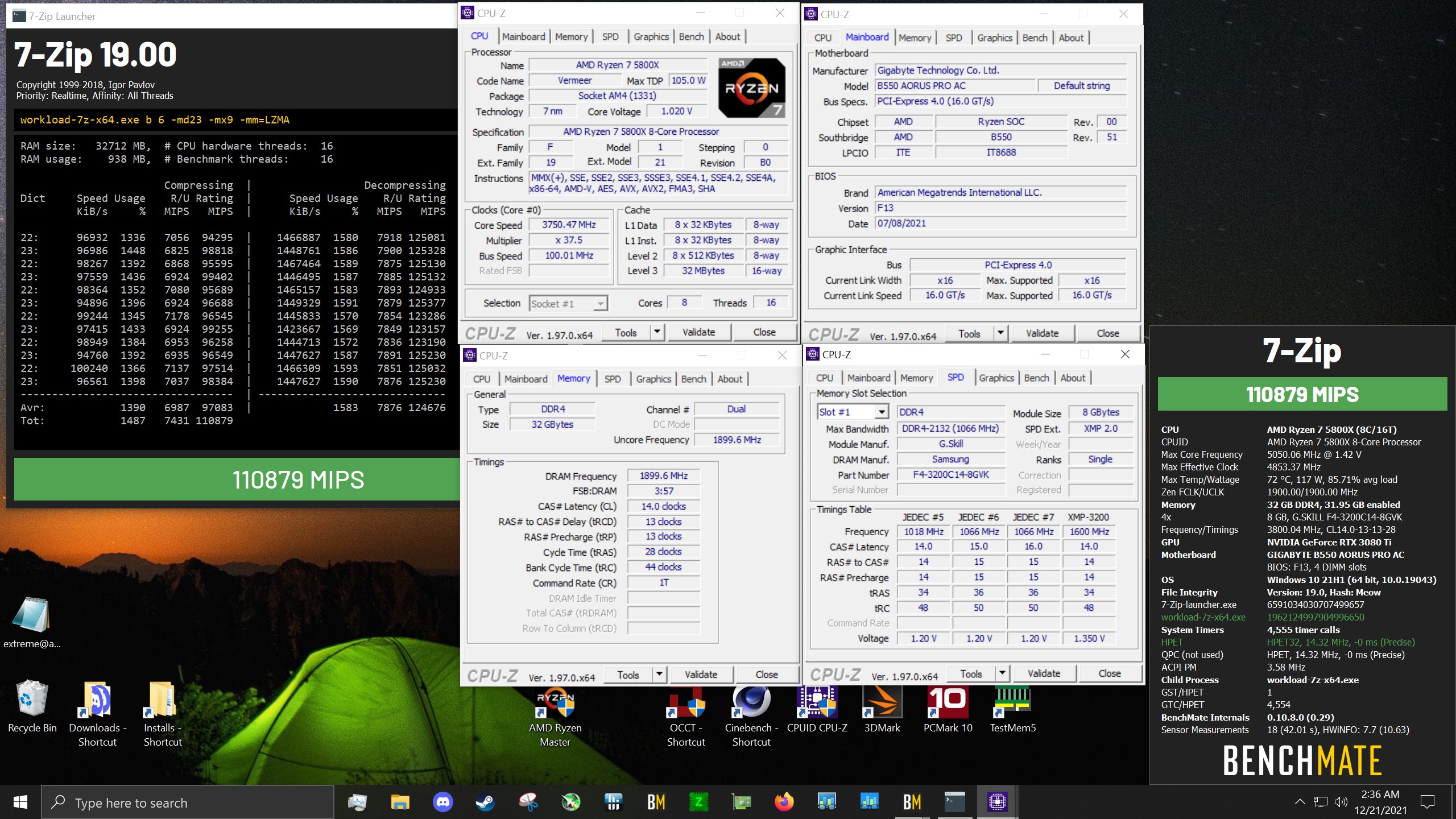
Task: Open the Installs Shortcut desktop folder
Action: (x=163, y=714)
